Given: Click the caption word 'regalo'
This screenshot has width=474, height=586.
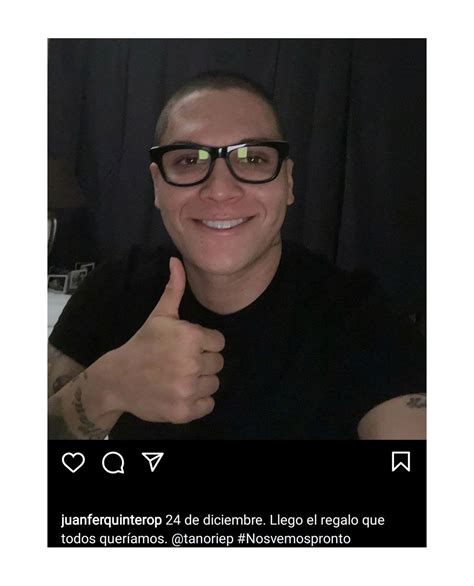Looking at the screenshot, I should click(334, 521).
